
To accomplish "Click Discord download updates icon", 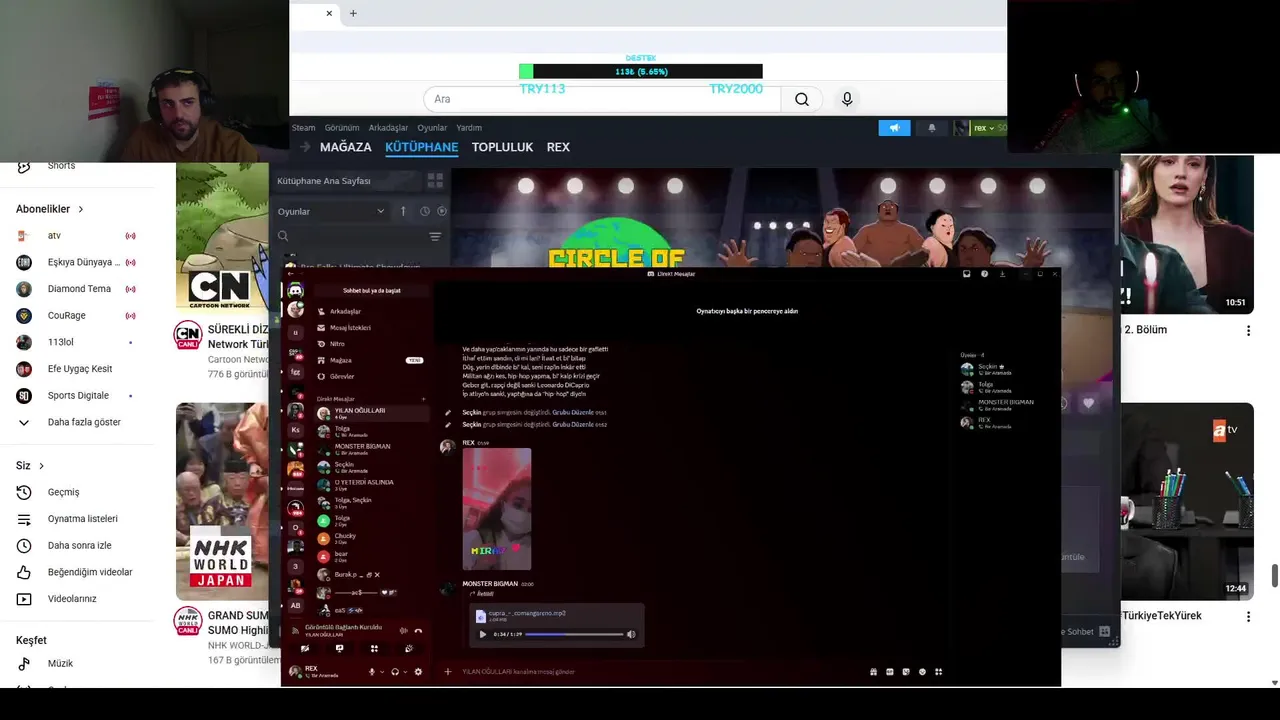I will pyautogui.click(x=1002, y=274).
